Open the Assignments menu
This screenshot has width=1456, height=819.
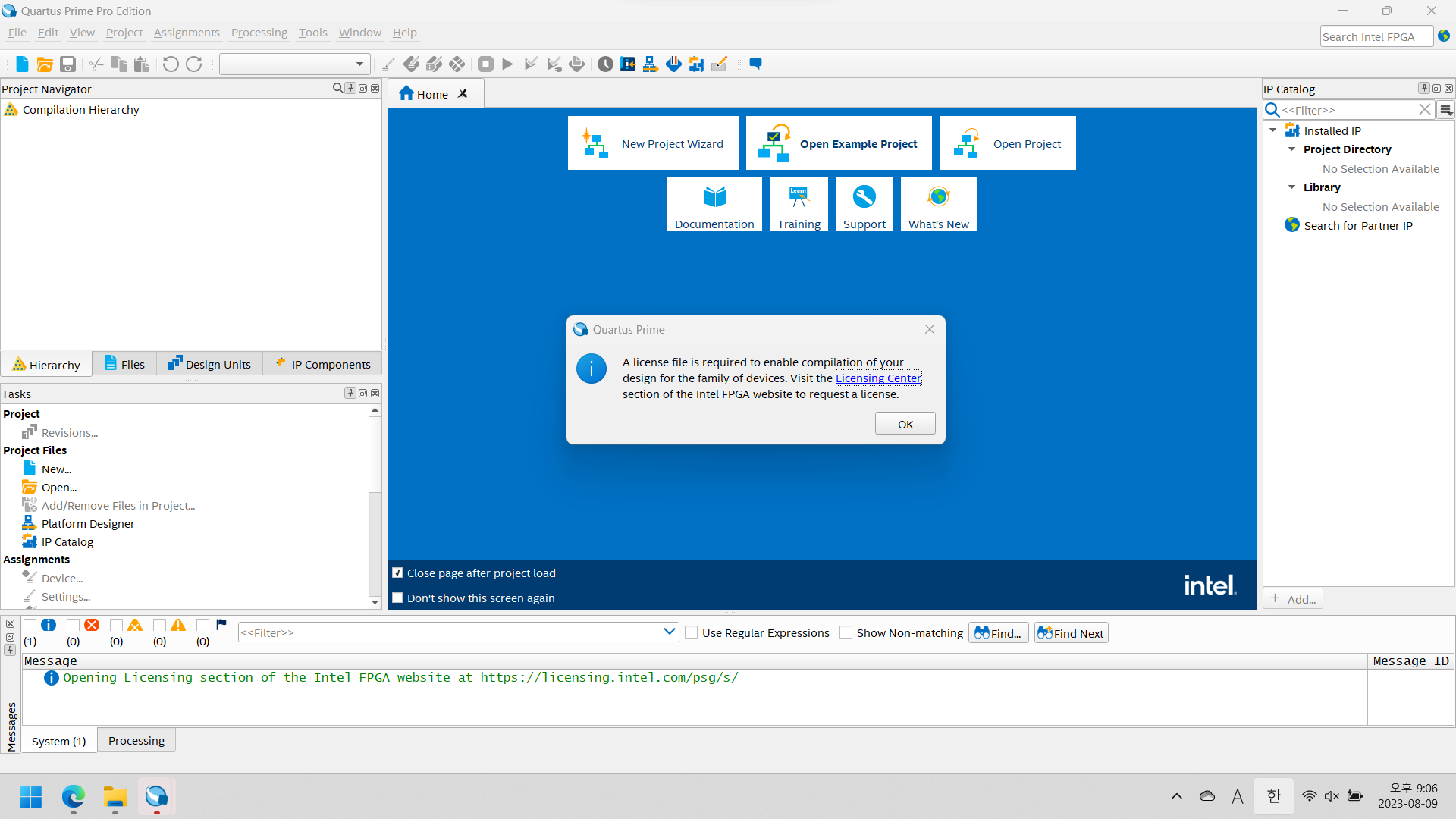click(187, 33)
